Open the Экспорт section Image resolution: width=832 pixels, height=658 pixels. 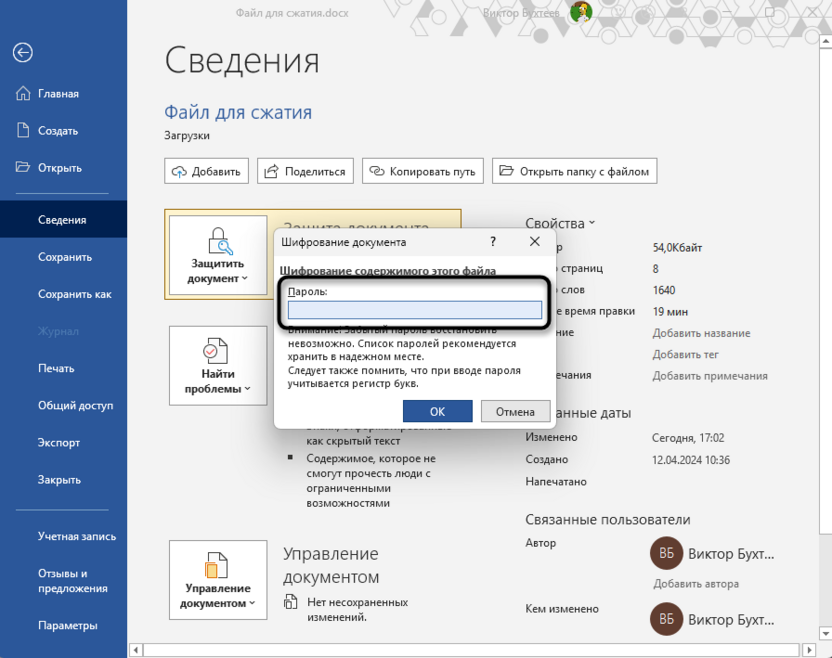point(53,442)
